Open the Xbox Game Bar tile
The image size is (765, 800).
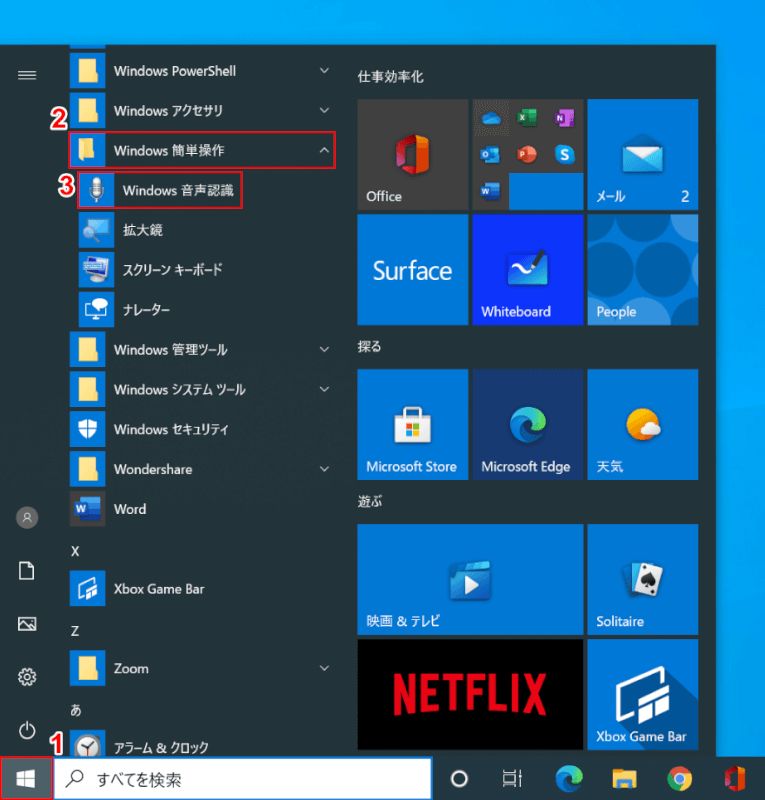[643, 694]
